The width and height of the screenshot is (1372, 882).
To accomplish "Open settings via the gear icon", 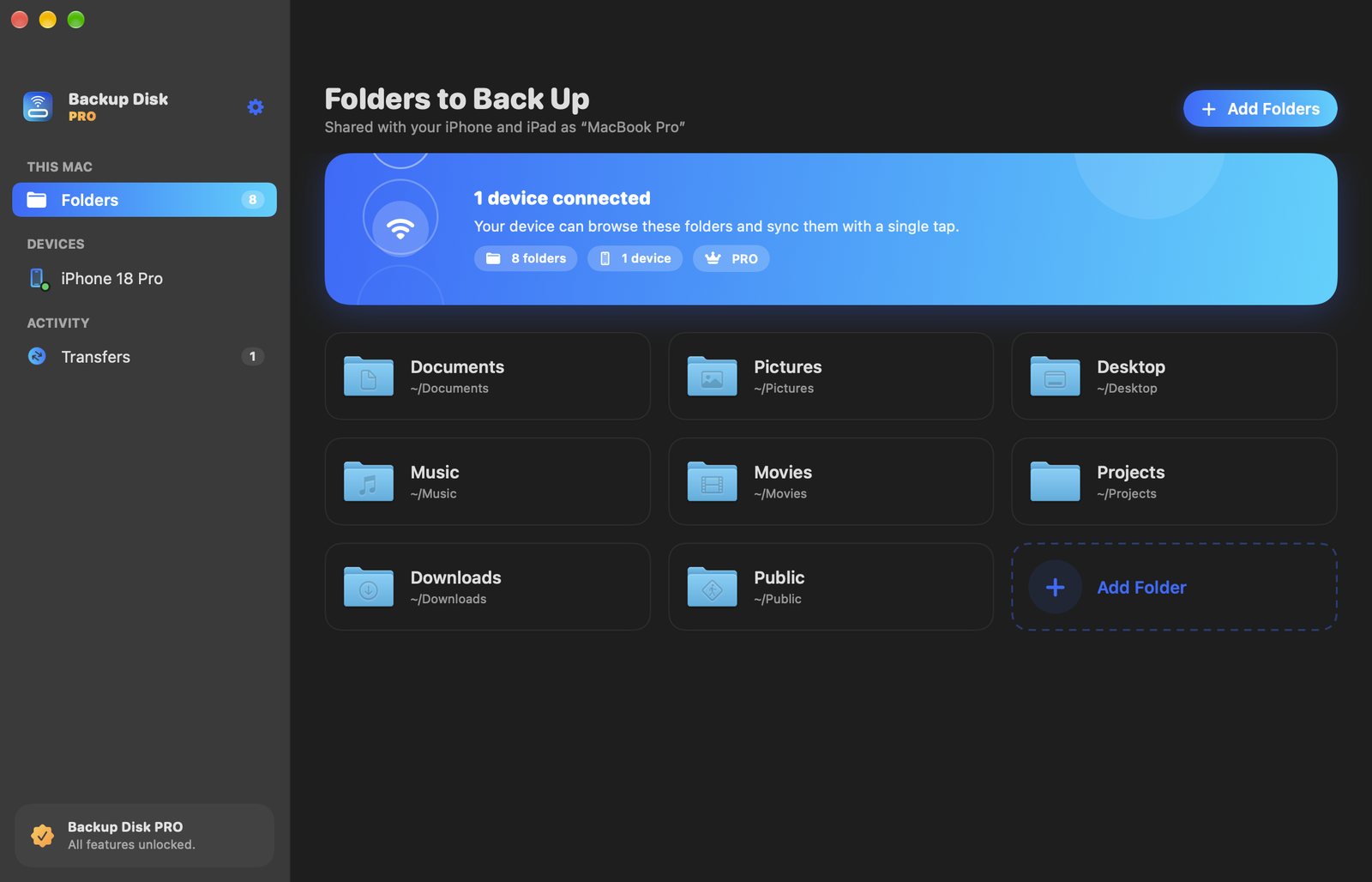I will [x=256, y=107].
